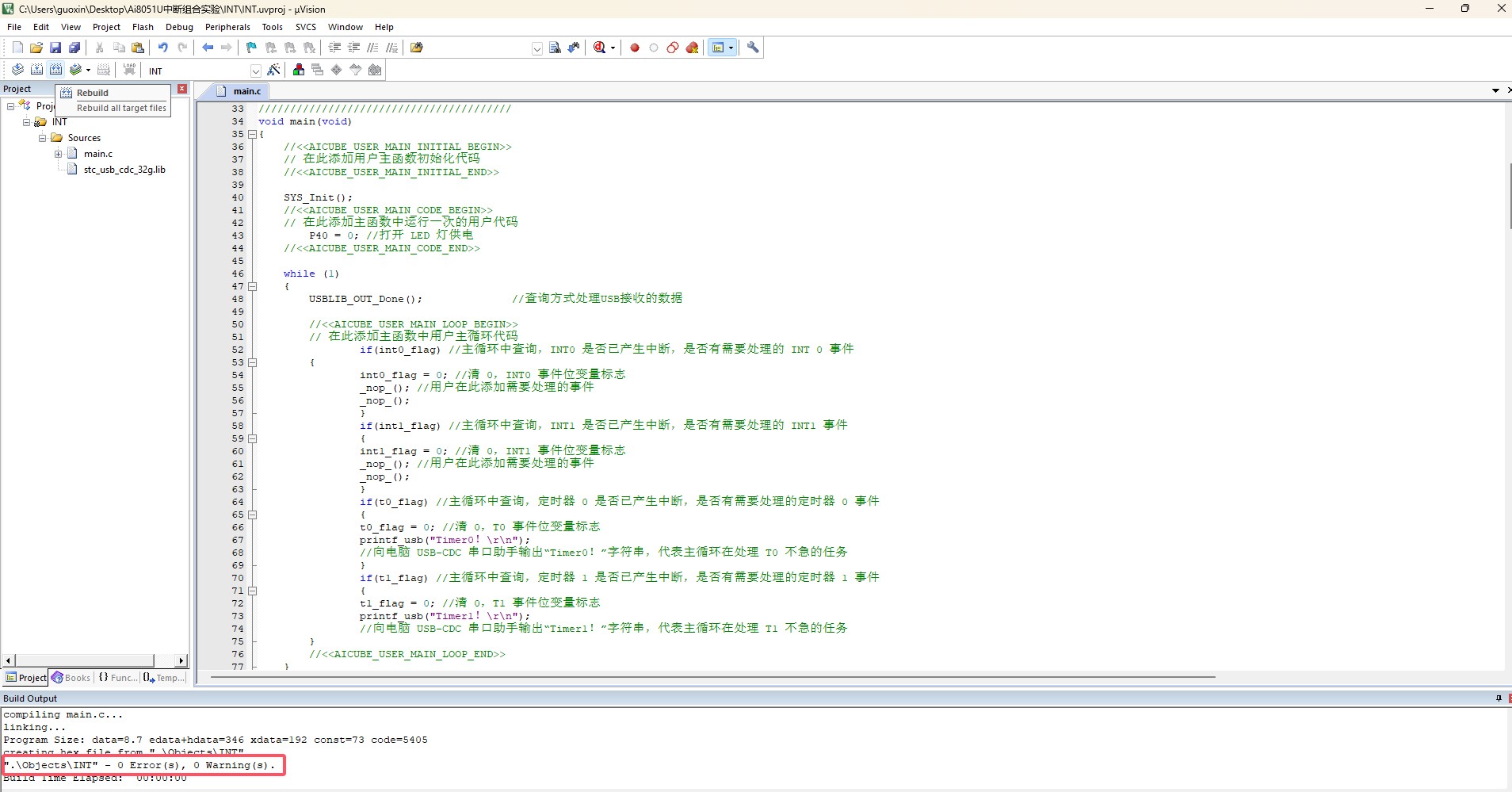This screenshot has height=792, width=1512.
Task: Toggle the code fold at line 53
Action: [253, 362]
